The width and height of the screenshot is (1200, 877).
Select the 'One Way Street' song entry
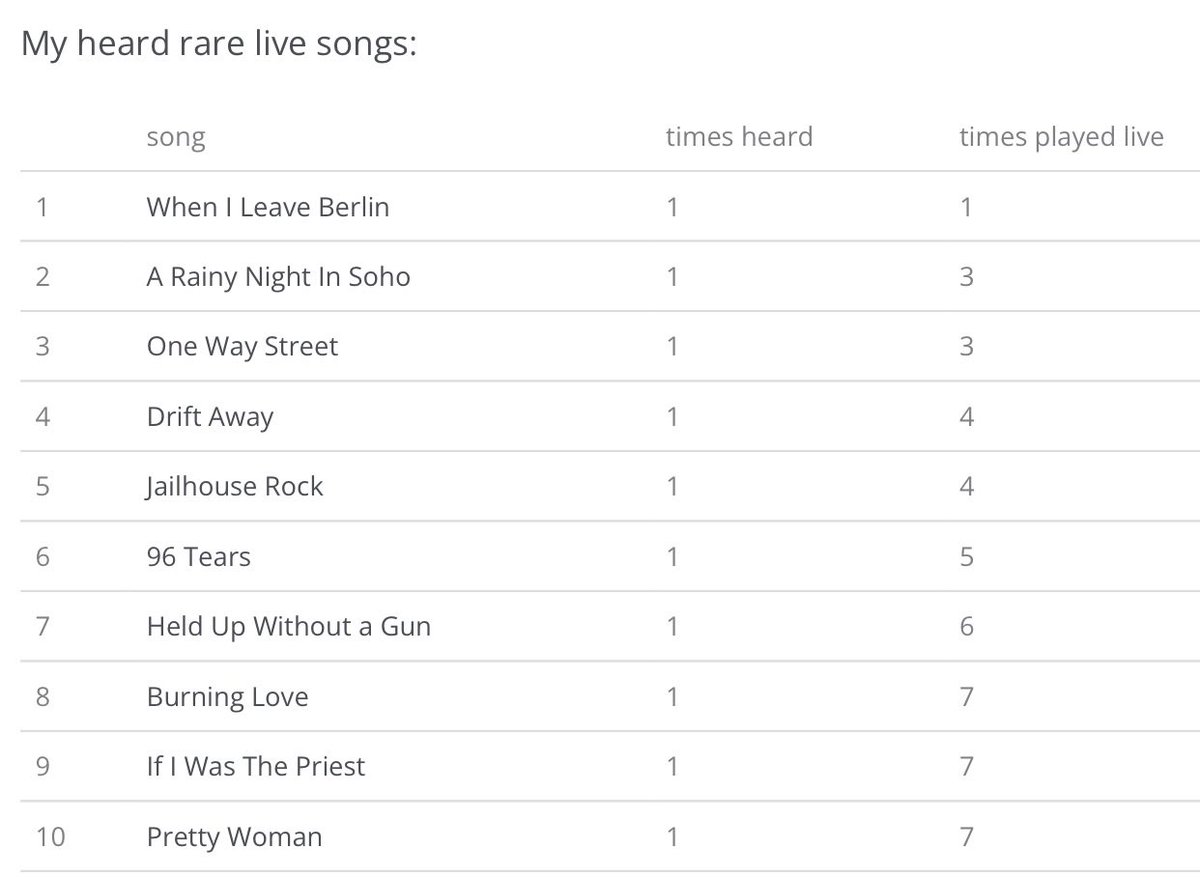[242, 347]
